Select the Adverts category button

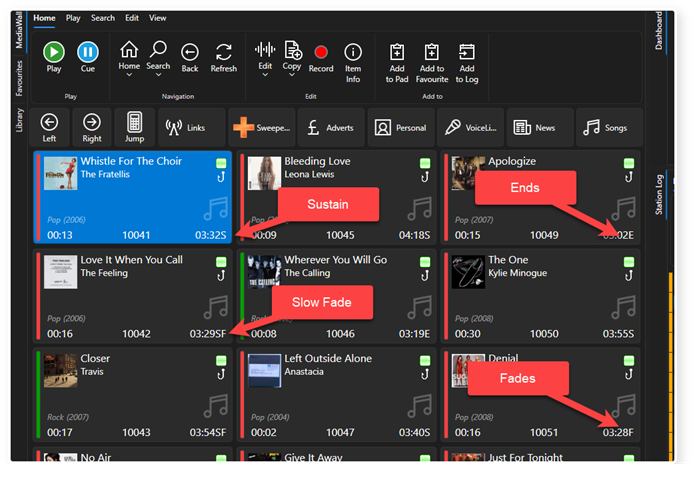click(331, 128)
